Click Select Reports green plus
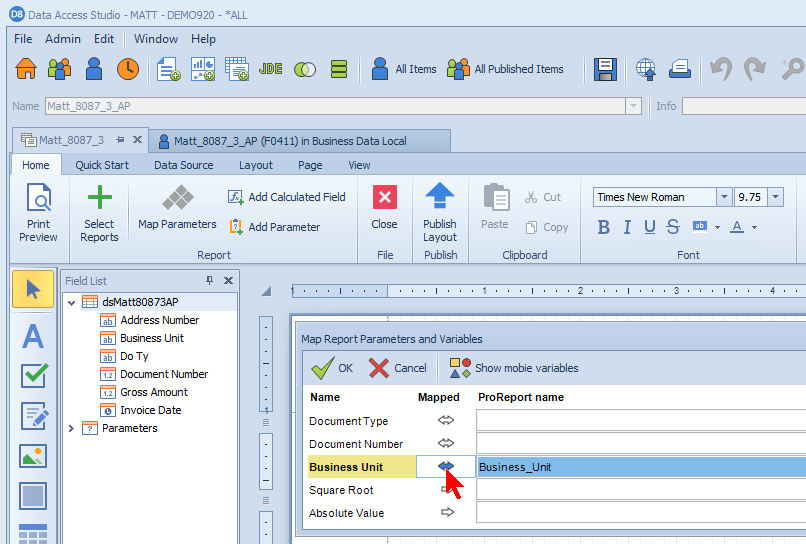 coord(99,213)
